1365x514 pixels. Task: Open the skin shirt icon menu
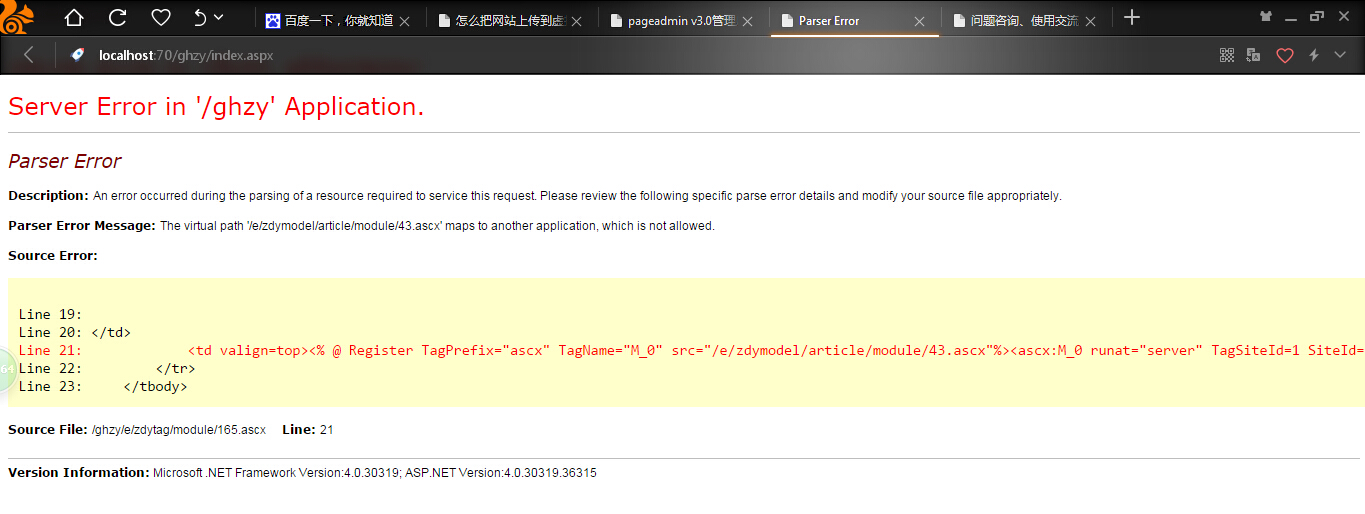click(x=1266, y=15)
